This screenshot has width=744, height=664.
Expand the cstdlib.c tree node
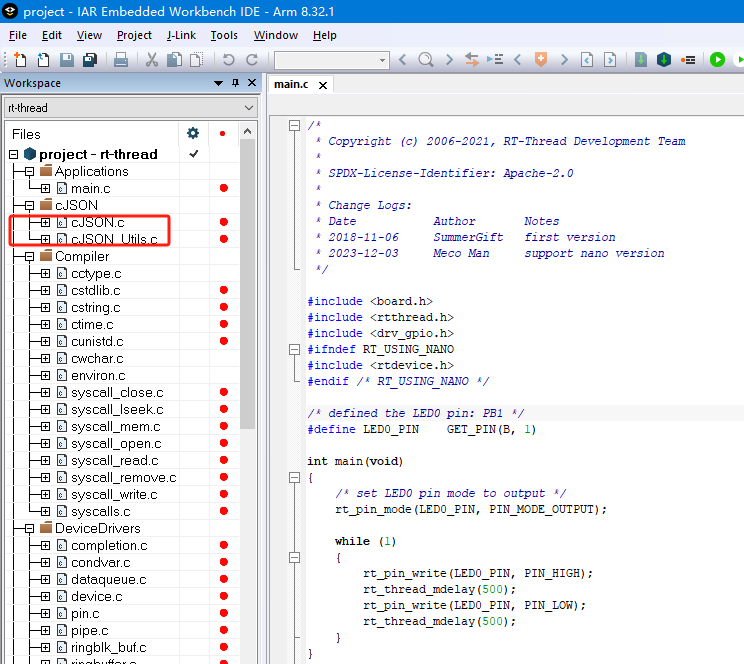click(46, 290)
